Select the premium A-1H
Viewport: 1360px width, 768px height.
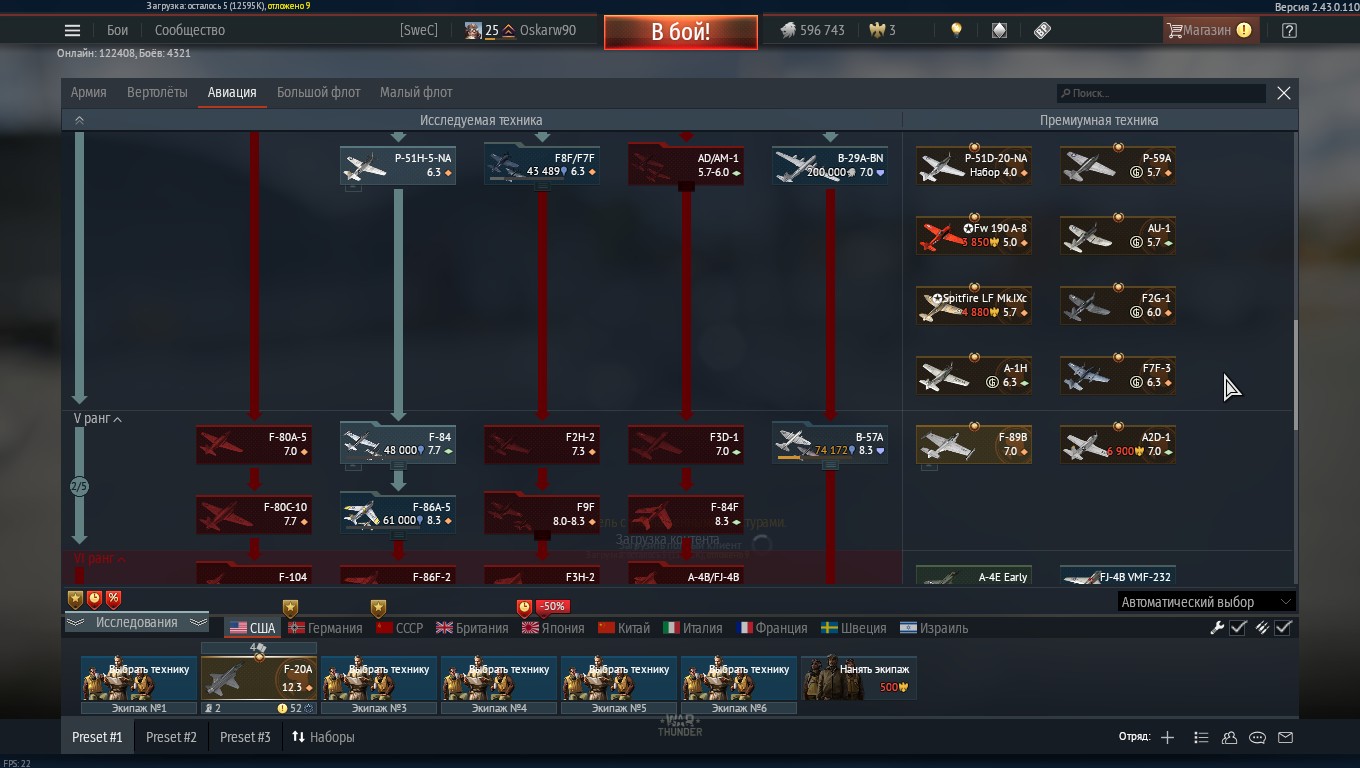(x=974, y=376)
